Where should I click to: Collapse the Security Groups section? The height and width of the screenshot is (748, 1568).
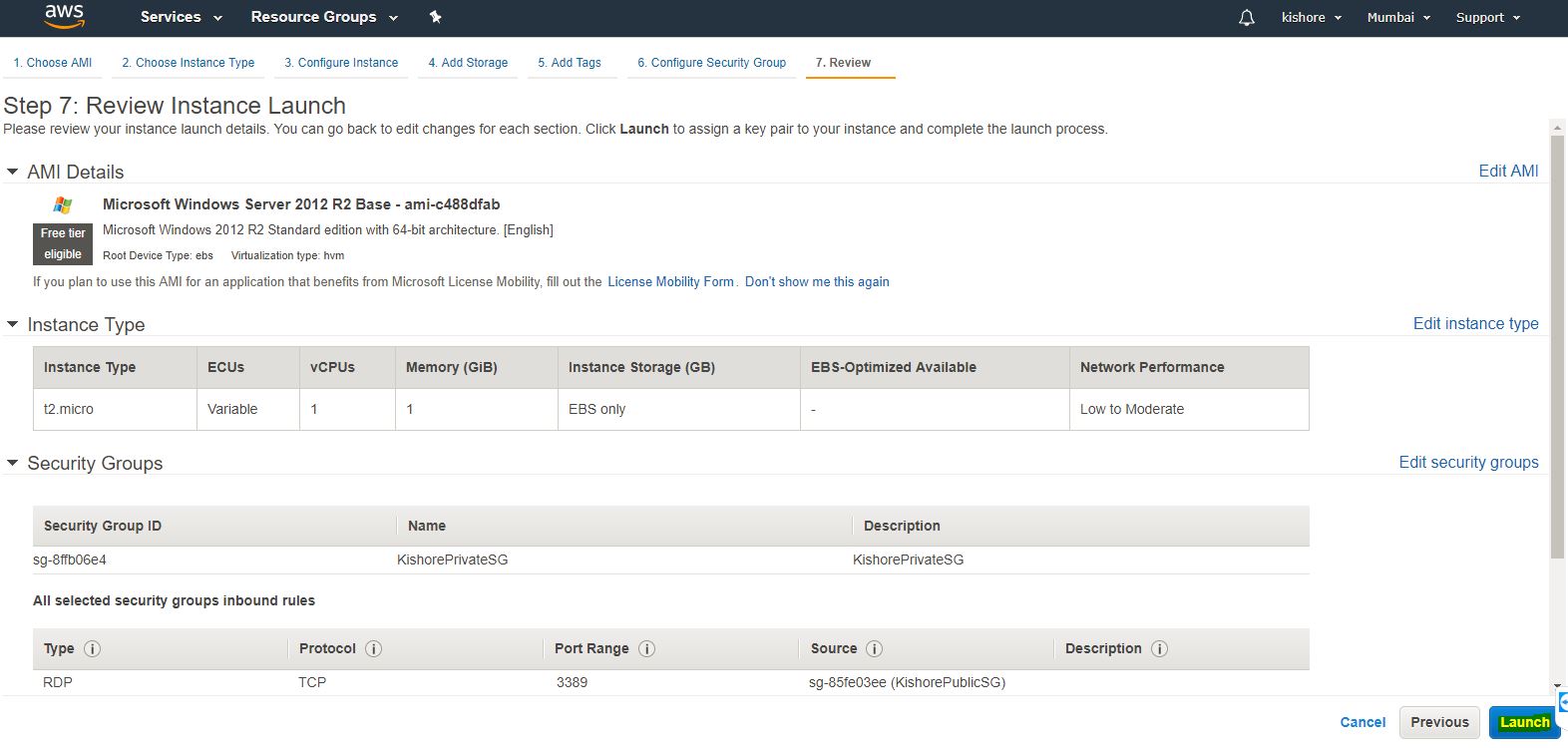pos(13,463)
